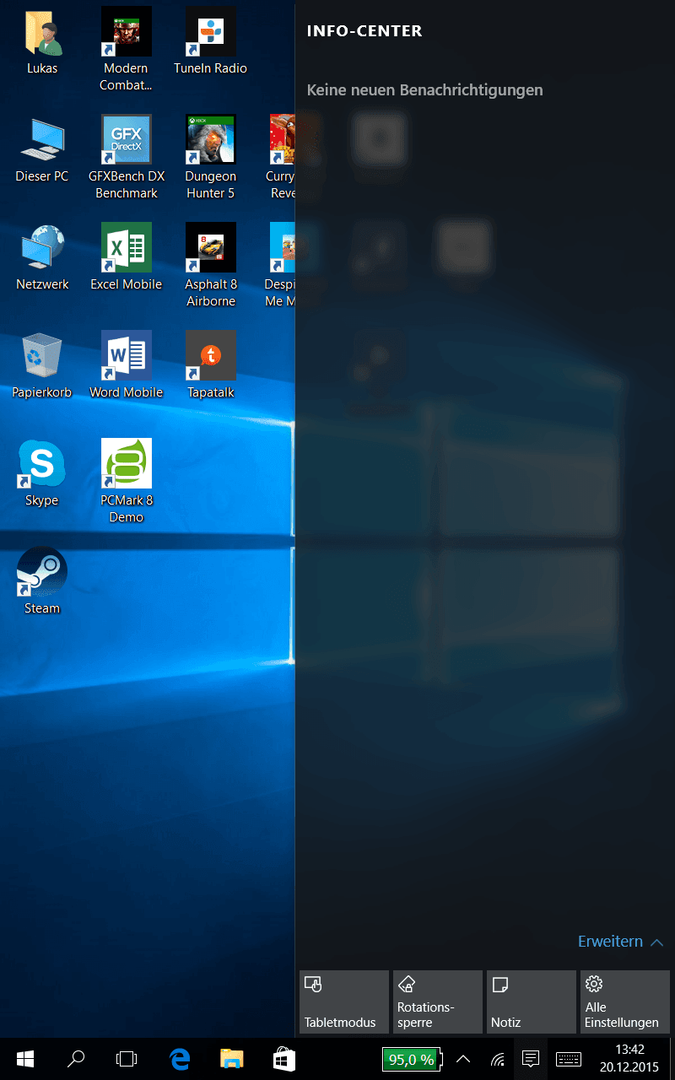Open Netzwerk desktop icon

[x=42, y=256]
